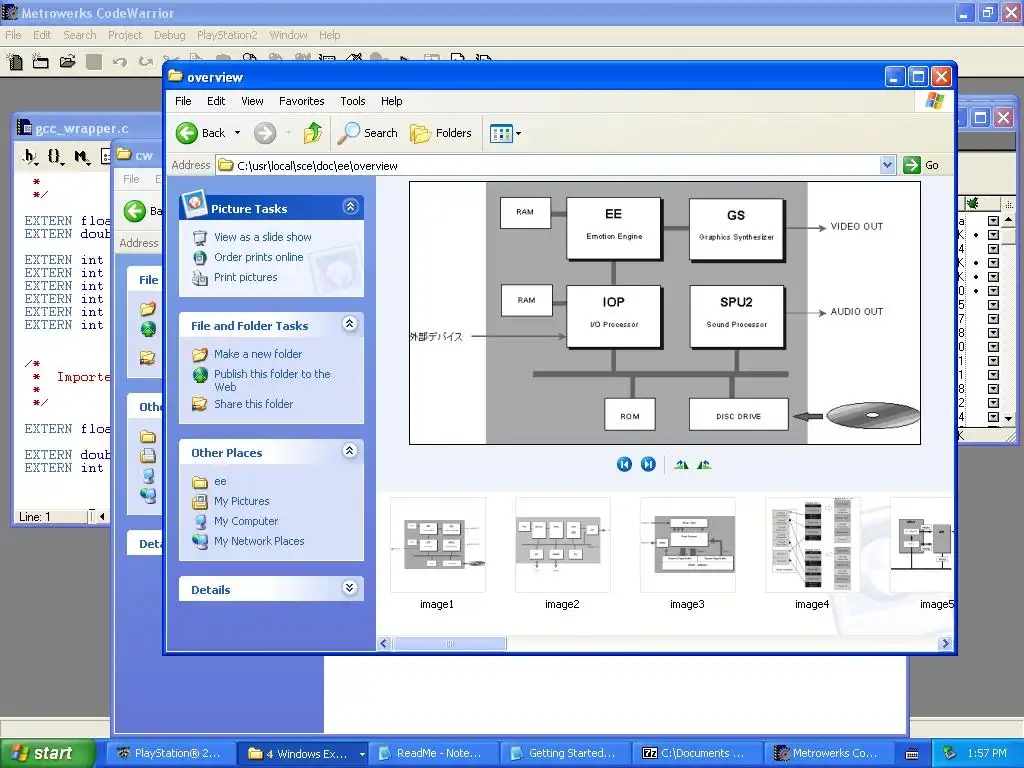This screenshot has height=768, width=1024.
Task: Expand the Address bar dropdown list
Action: click(x=887, y=165)
